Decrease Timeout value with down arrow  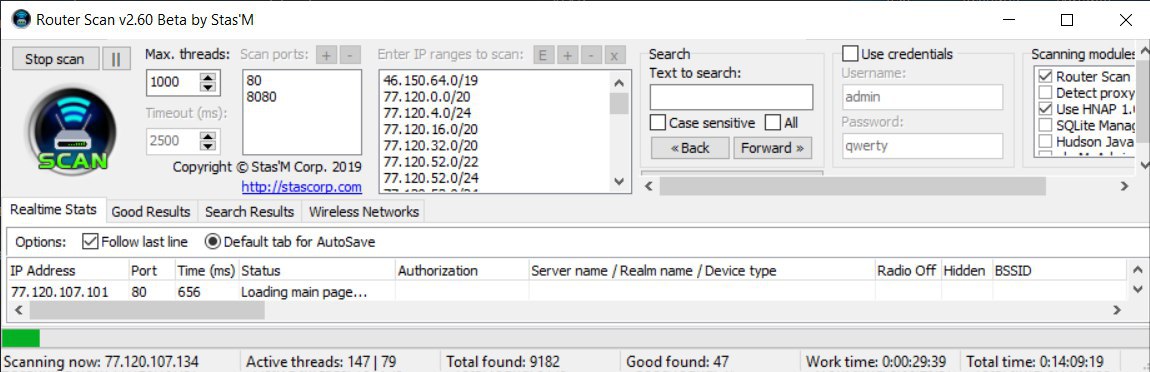pyautogui.click(x=208, y=146)
